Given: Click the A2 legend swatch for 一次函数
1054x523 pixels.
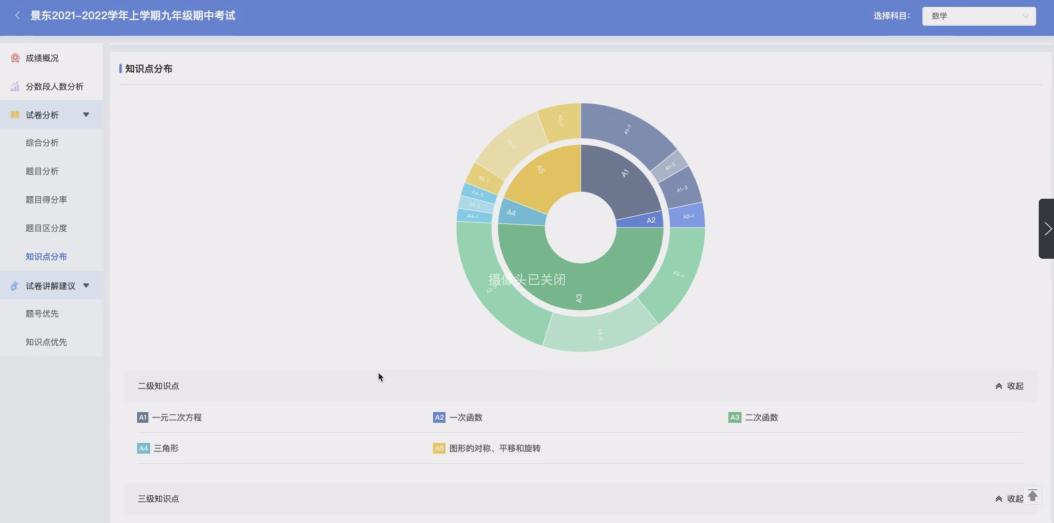Looking at the screenshot, I should pyautogui.click(x=439, y=417).
